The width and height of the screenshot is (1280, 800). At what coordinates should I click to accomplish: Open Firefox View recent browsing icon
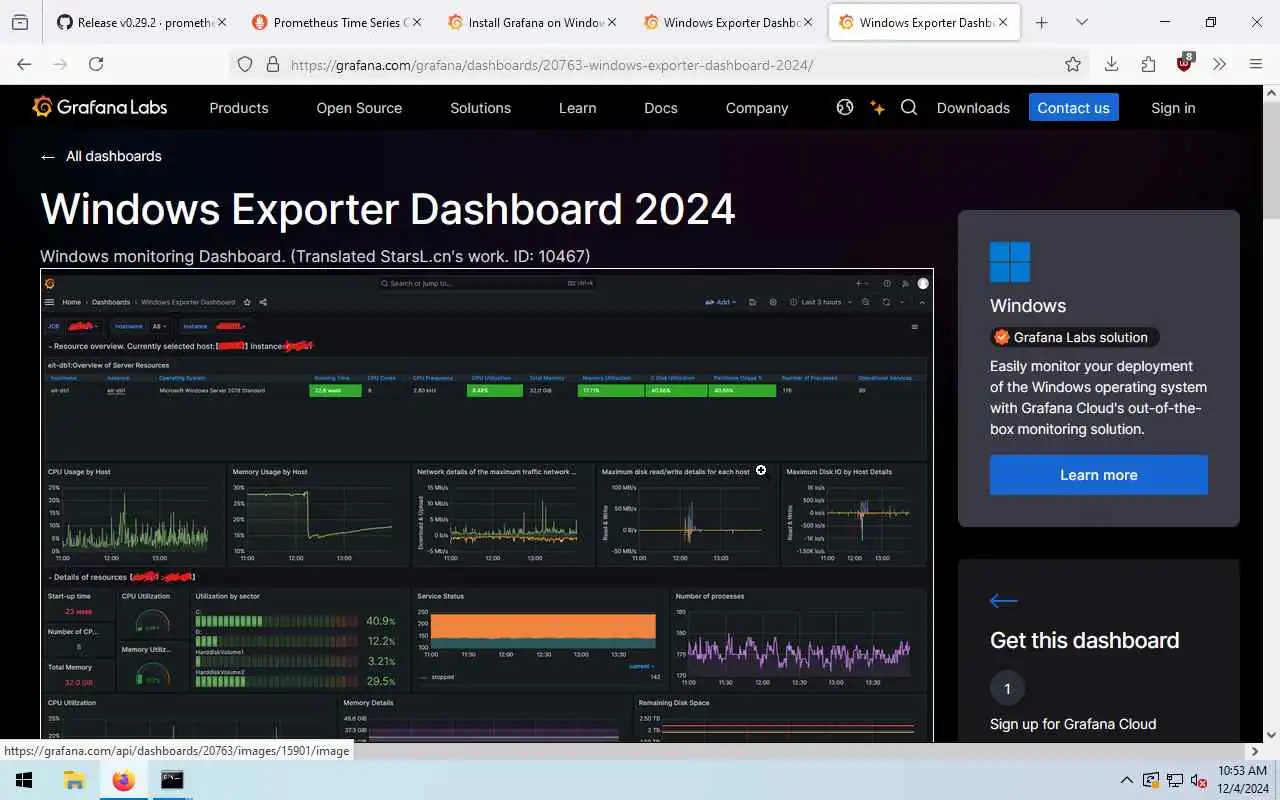(20, 22)
